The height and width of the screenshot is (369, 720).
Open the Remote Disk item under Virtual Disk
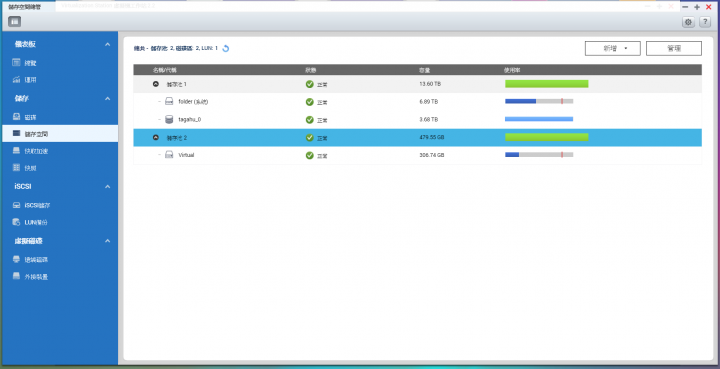60,259
